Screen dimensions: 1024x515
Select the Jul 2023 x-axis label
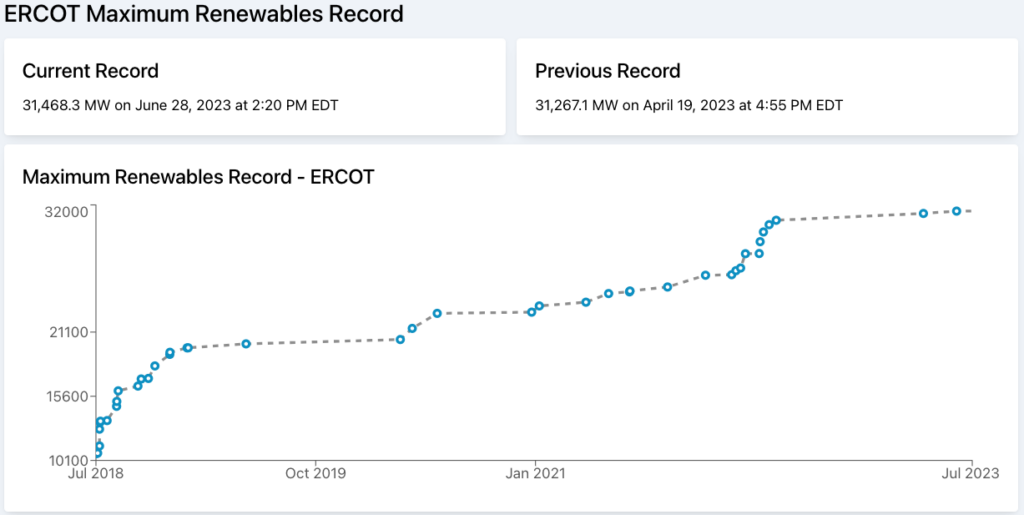[x=970, y=473]
